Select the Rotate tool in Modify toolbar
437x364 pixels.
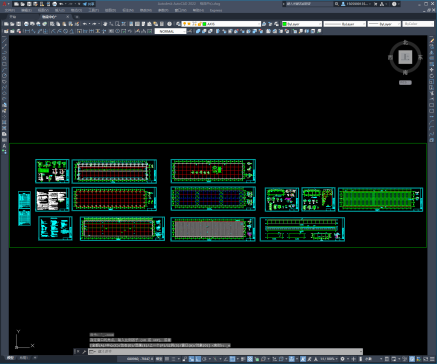[x=432, y=76]
